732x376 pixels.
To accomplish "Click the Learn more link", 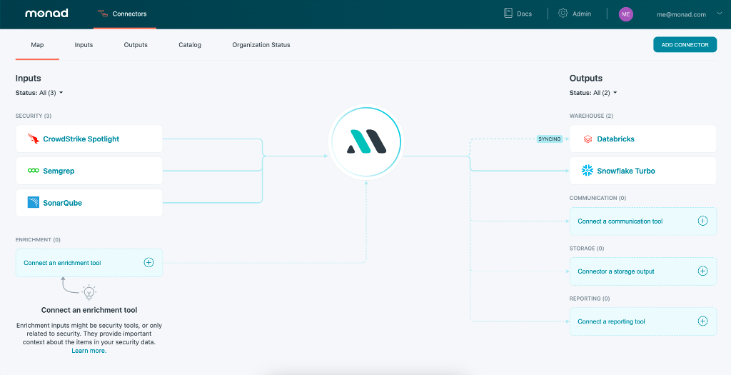I will tap(89, 351).
